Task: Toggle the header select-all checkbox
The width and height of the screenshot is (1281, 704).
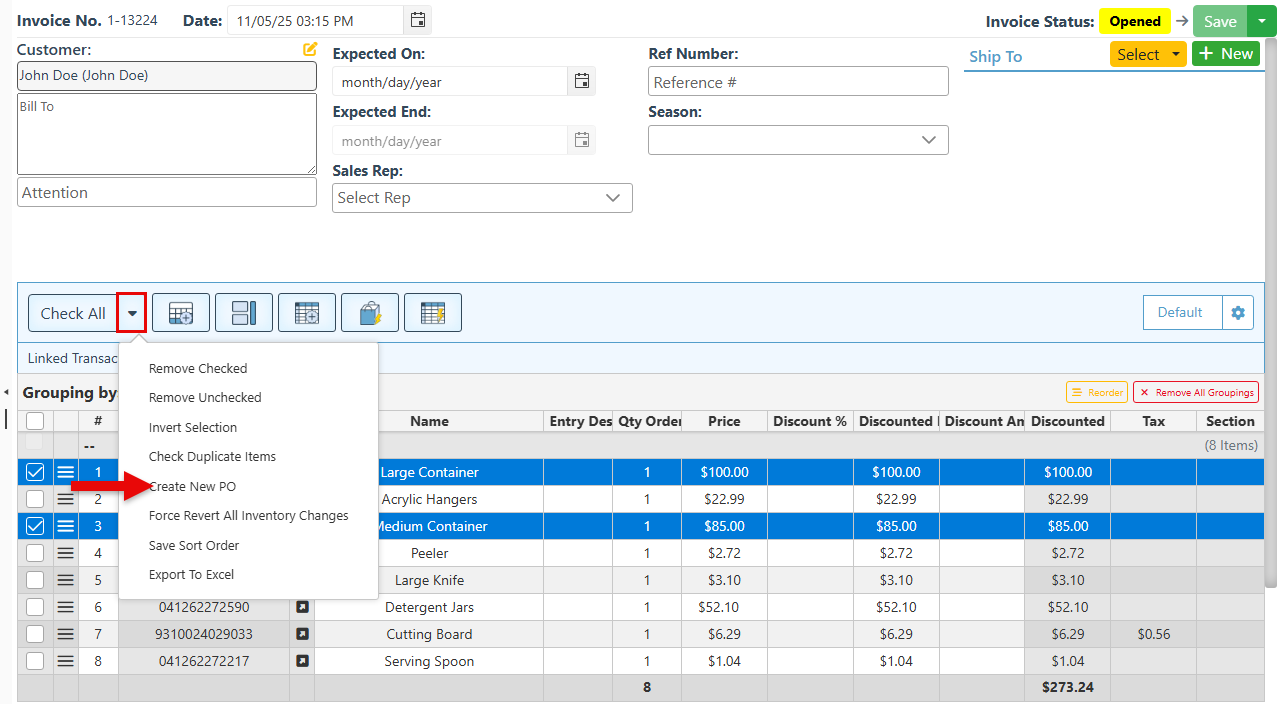Action: pos(35,421)
